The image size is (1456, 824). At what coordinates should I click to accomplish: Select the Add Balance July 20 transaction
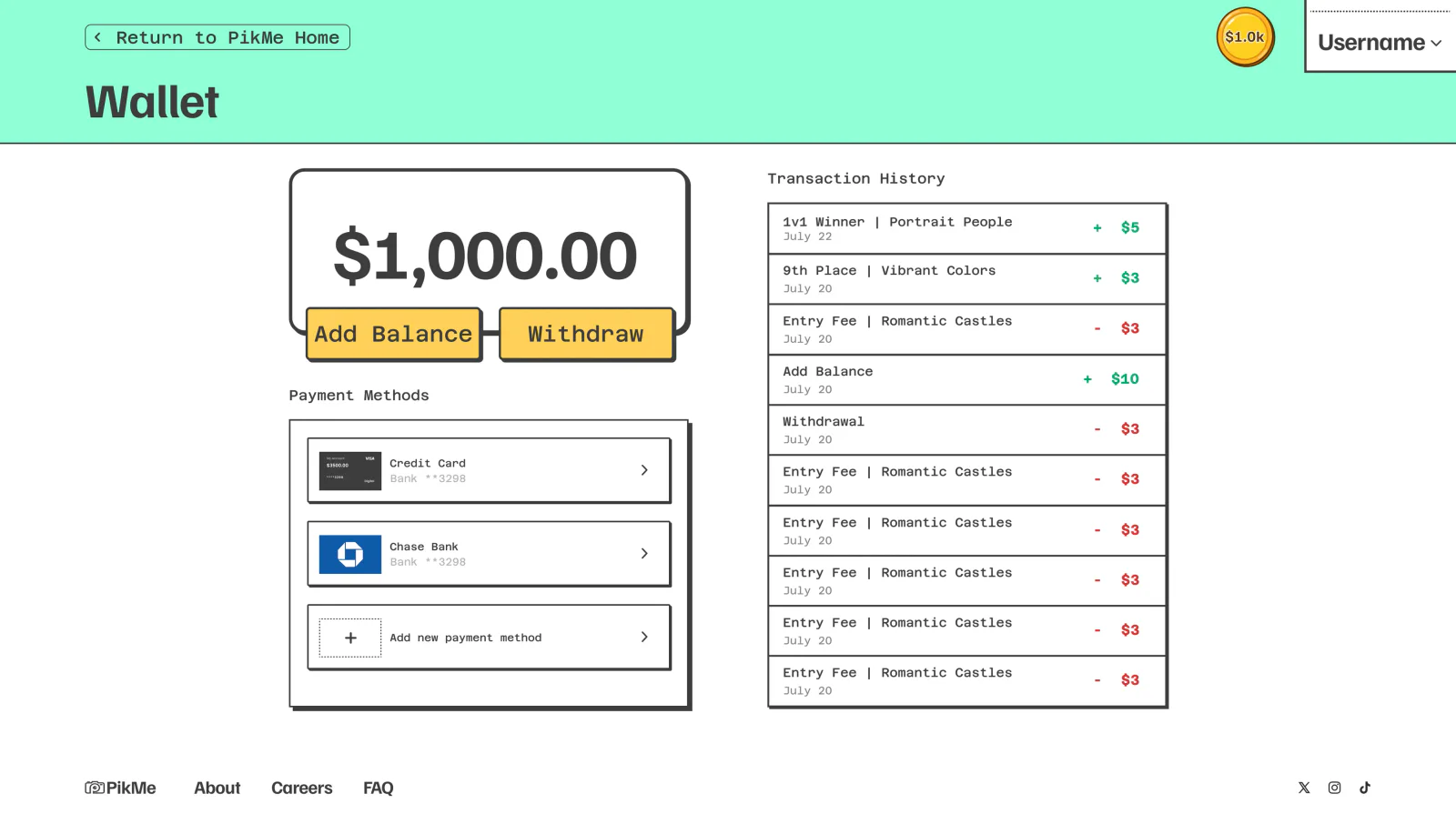click(966, 379)
